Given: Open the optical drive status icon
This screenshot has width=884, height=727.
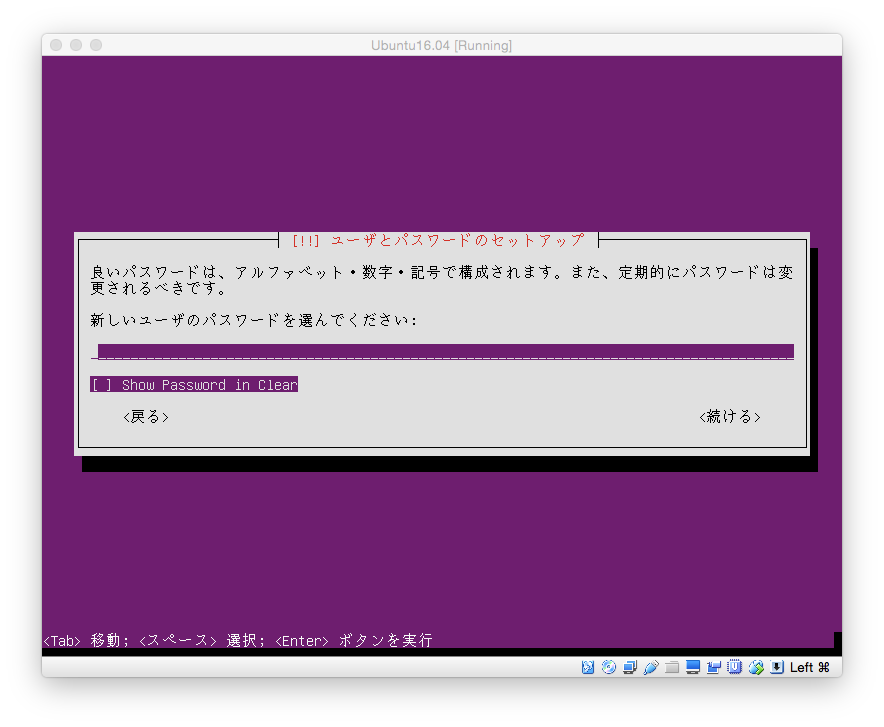Looking at the screenshot, I should click(609, 667).
